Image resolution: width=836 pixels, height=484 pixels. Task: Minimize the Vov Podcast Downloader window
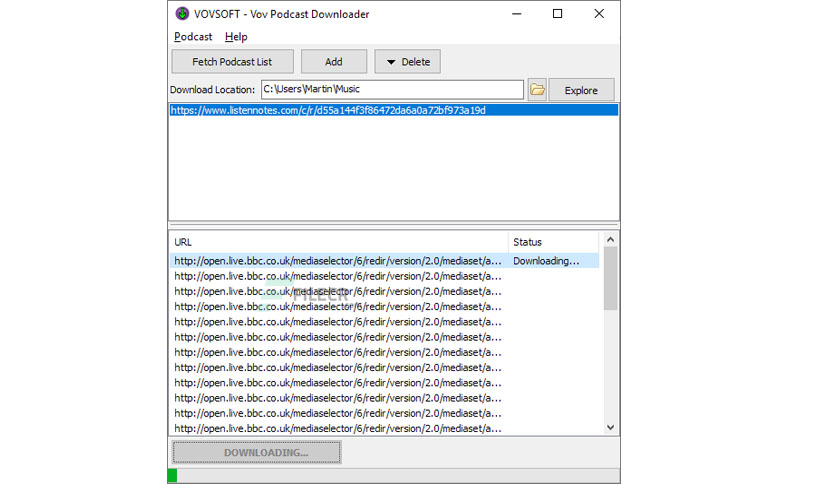(516, 14)
